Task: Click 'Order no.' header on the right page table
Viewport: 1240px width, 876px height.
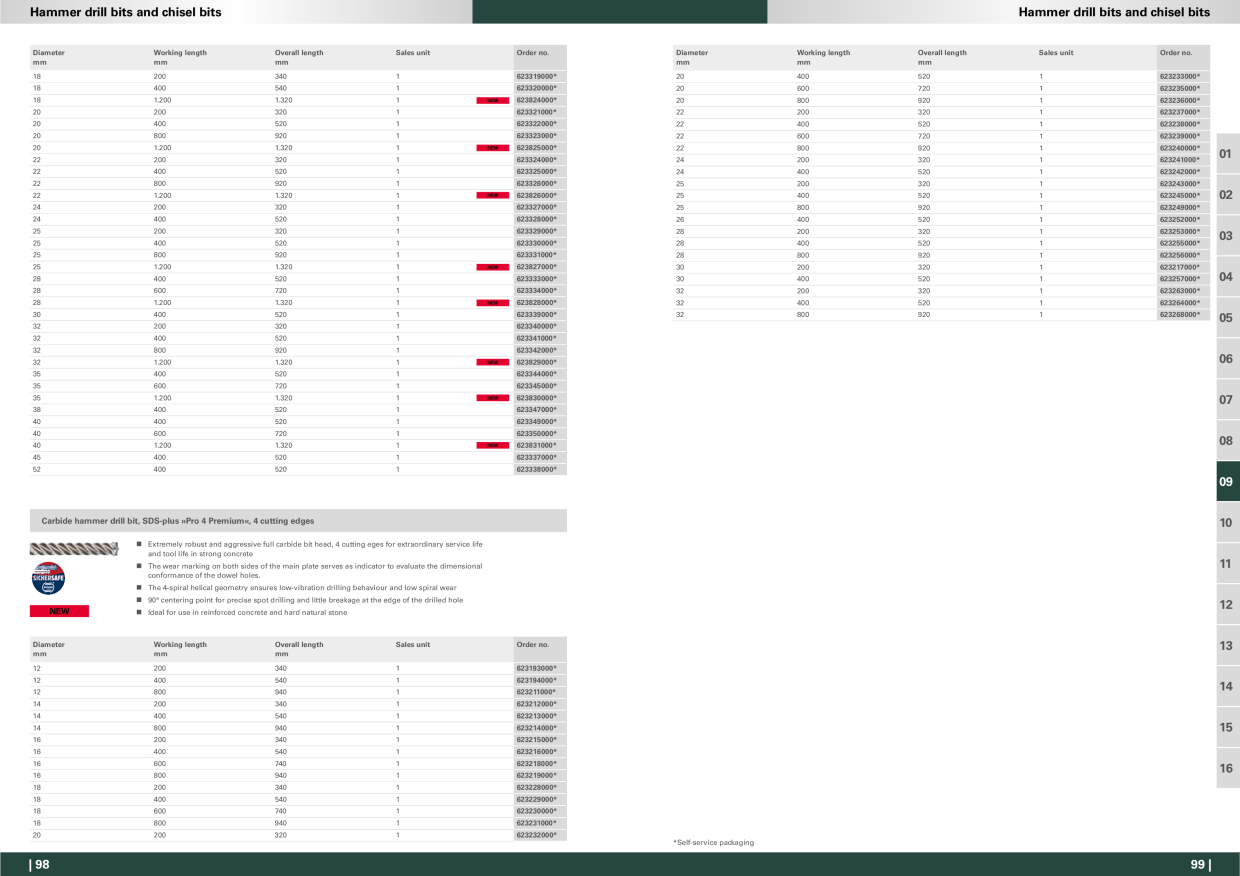Action: (x=1176, y=53)
